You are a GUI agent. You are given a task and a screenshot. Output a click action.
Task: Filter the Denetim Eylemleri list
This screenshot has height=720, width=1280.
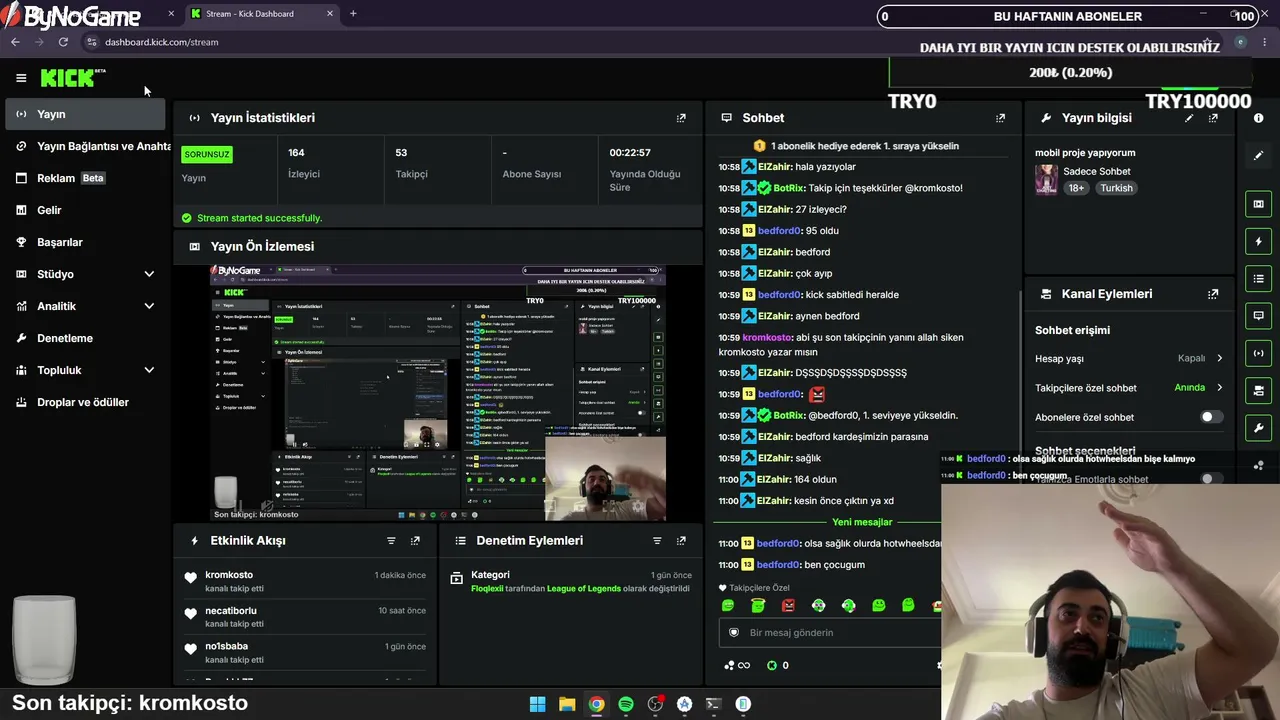657,541
